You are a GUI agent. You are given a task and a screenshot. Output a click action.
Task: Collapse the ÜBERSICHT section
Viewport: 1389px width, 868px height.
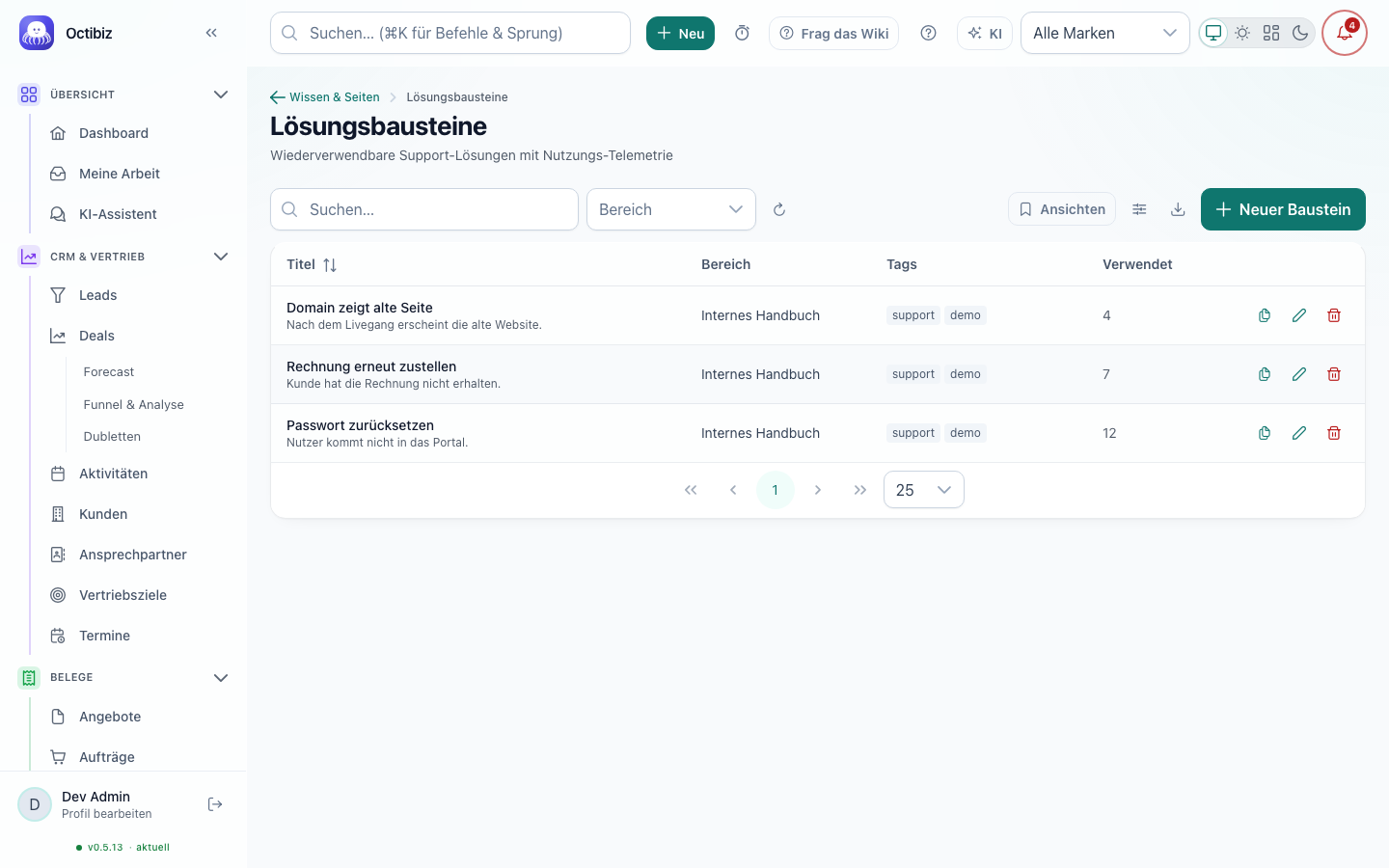(221, 95)
